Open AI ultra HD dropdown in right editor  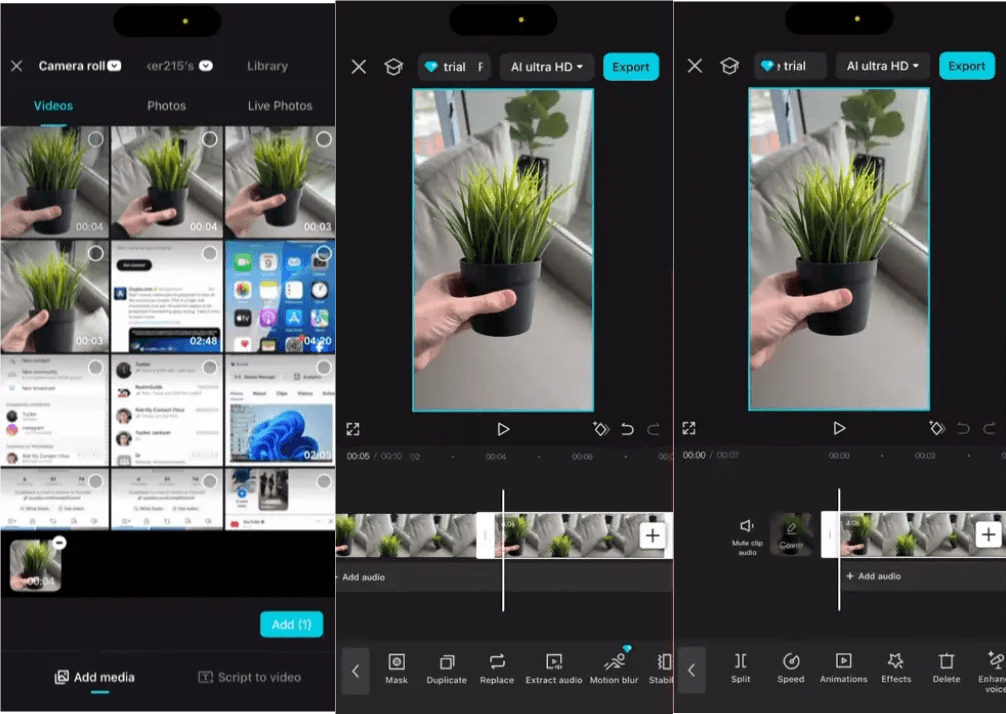tap(882, 66)
